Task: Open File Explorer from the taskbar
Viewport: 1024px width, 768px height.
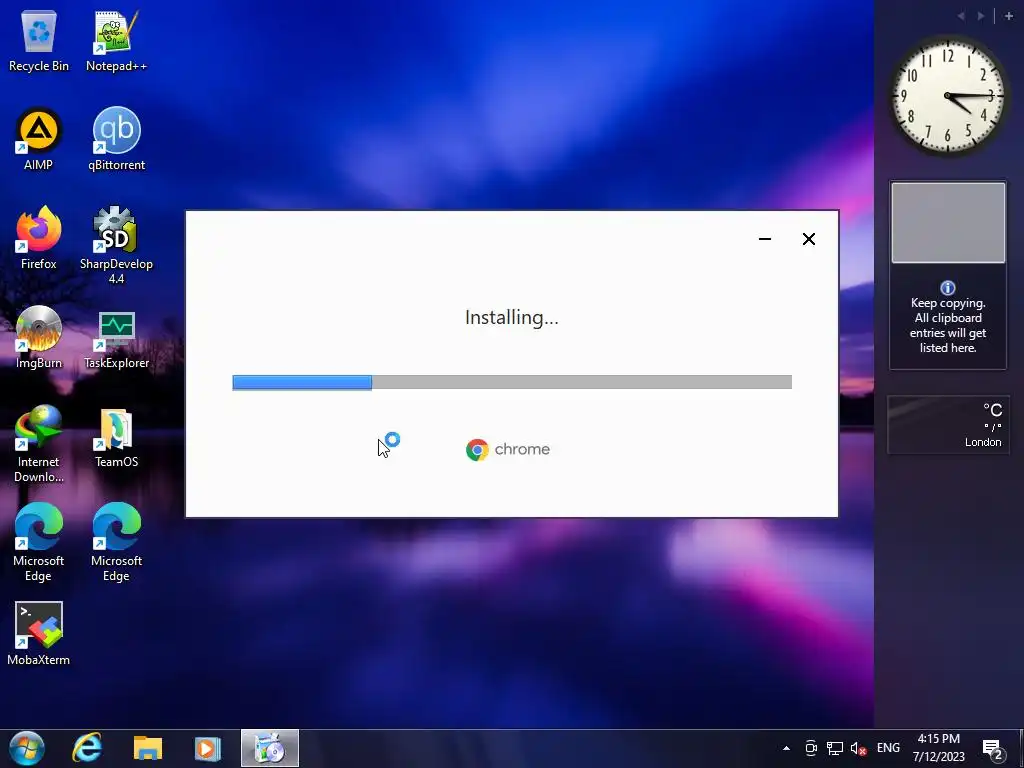Action: tap(148, 748)
